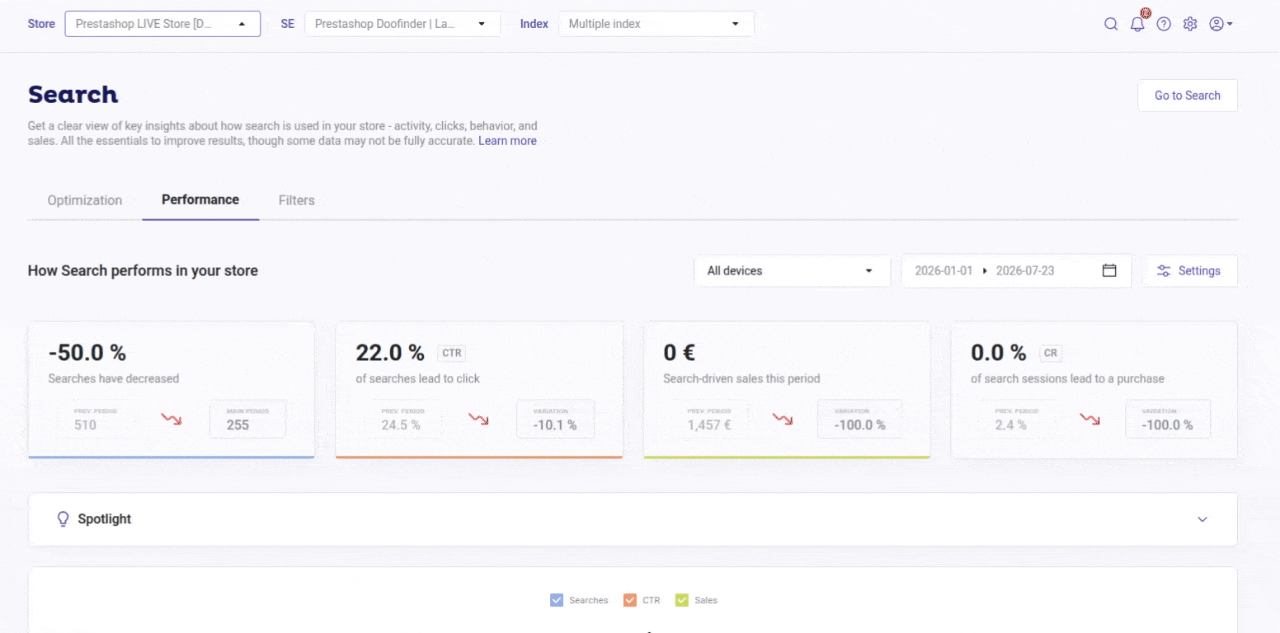Click the red trend arrow on sales card
The image size is (1280, 633).
click(782, 419)
